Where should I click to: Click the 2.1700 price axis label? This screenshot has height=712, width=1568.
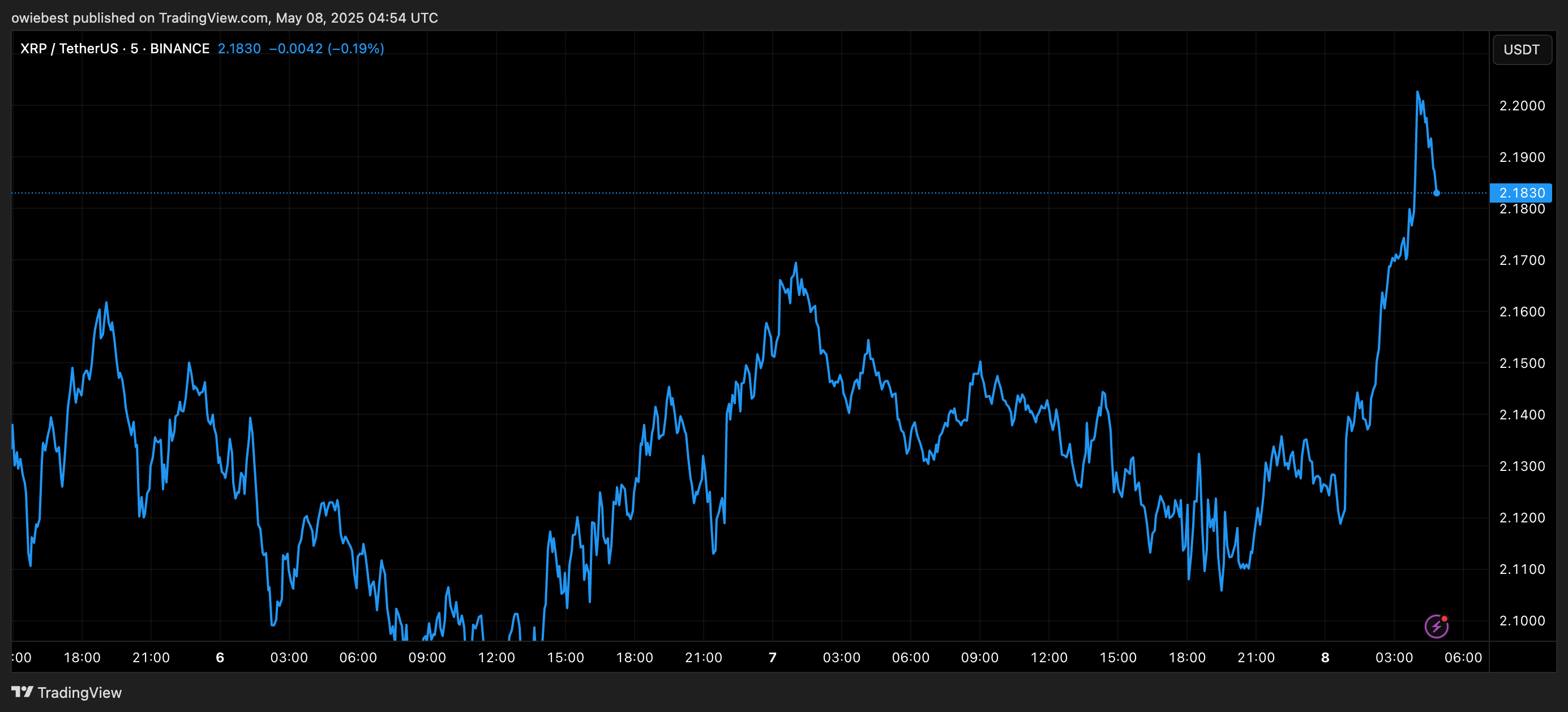pyautogui.click(x=1522, y=260)
